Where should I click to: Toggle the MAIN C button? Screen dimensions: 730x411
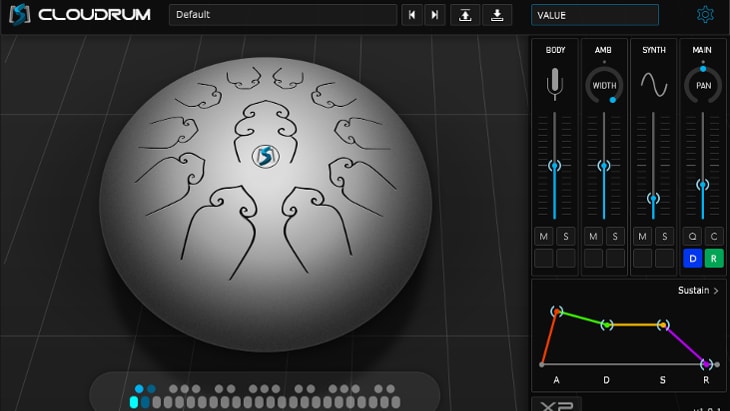[x=714, y=236]
